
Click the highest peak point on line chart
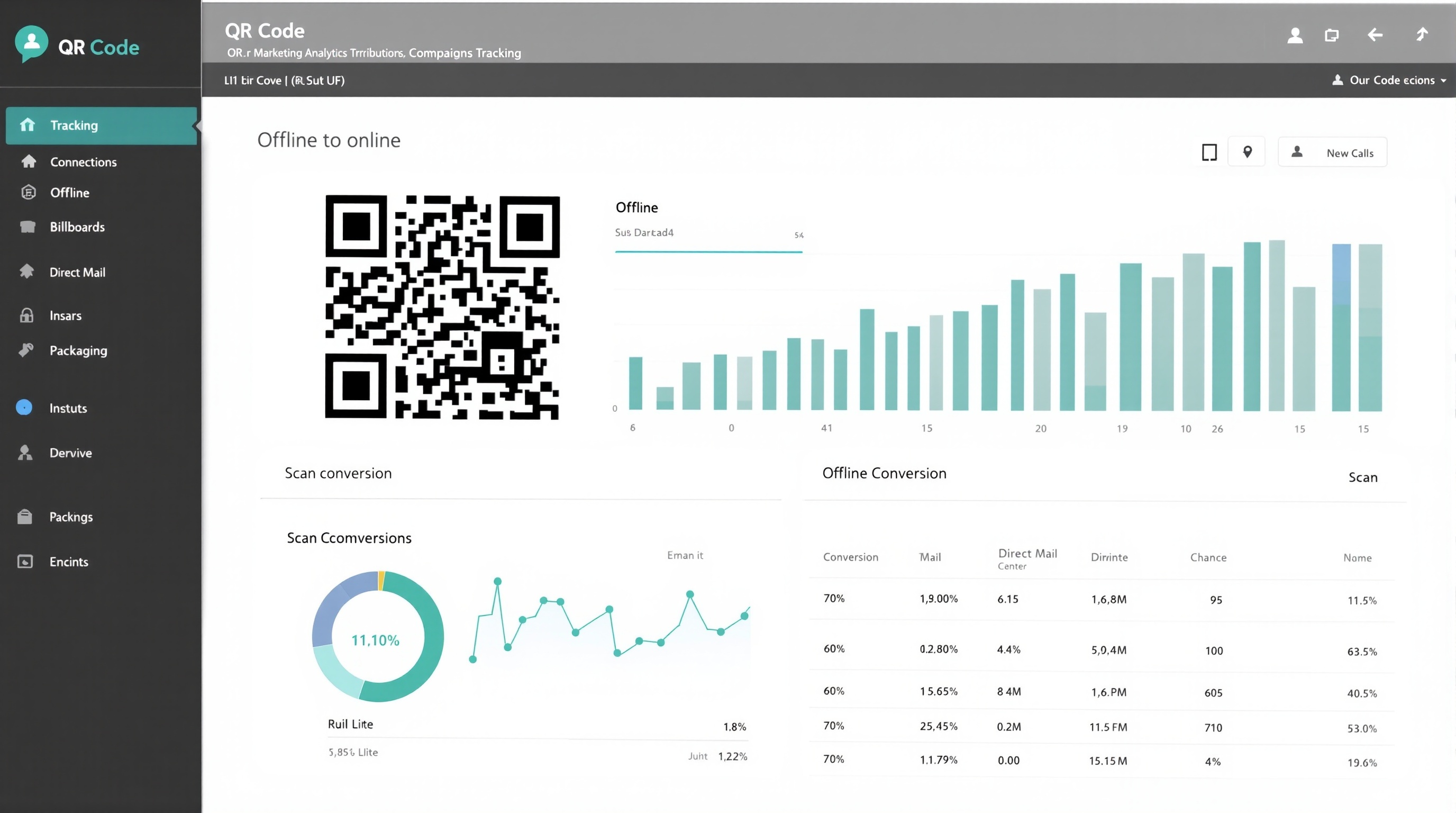[497, 581]
